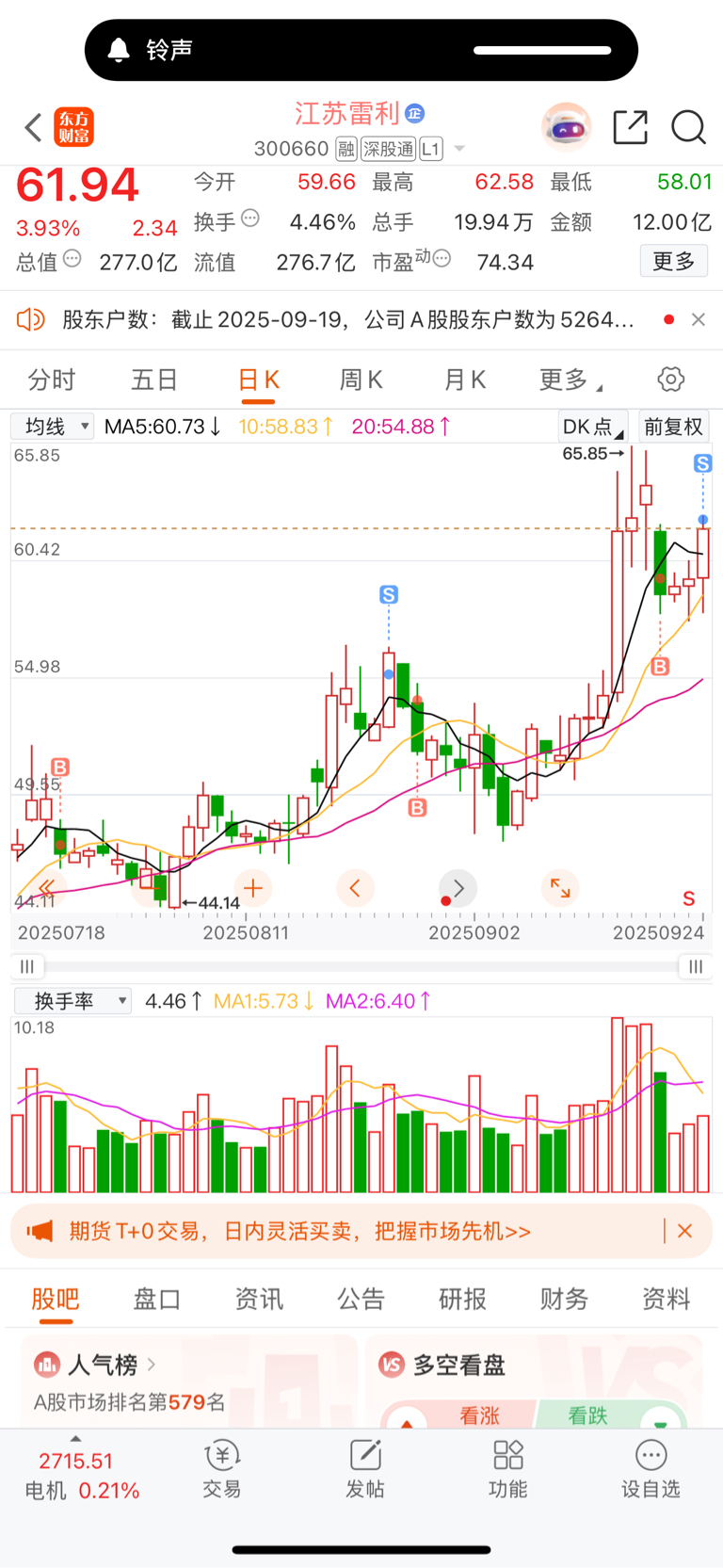Open search with the magnifier icon

688,127
